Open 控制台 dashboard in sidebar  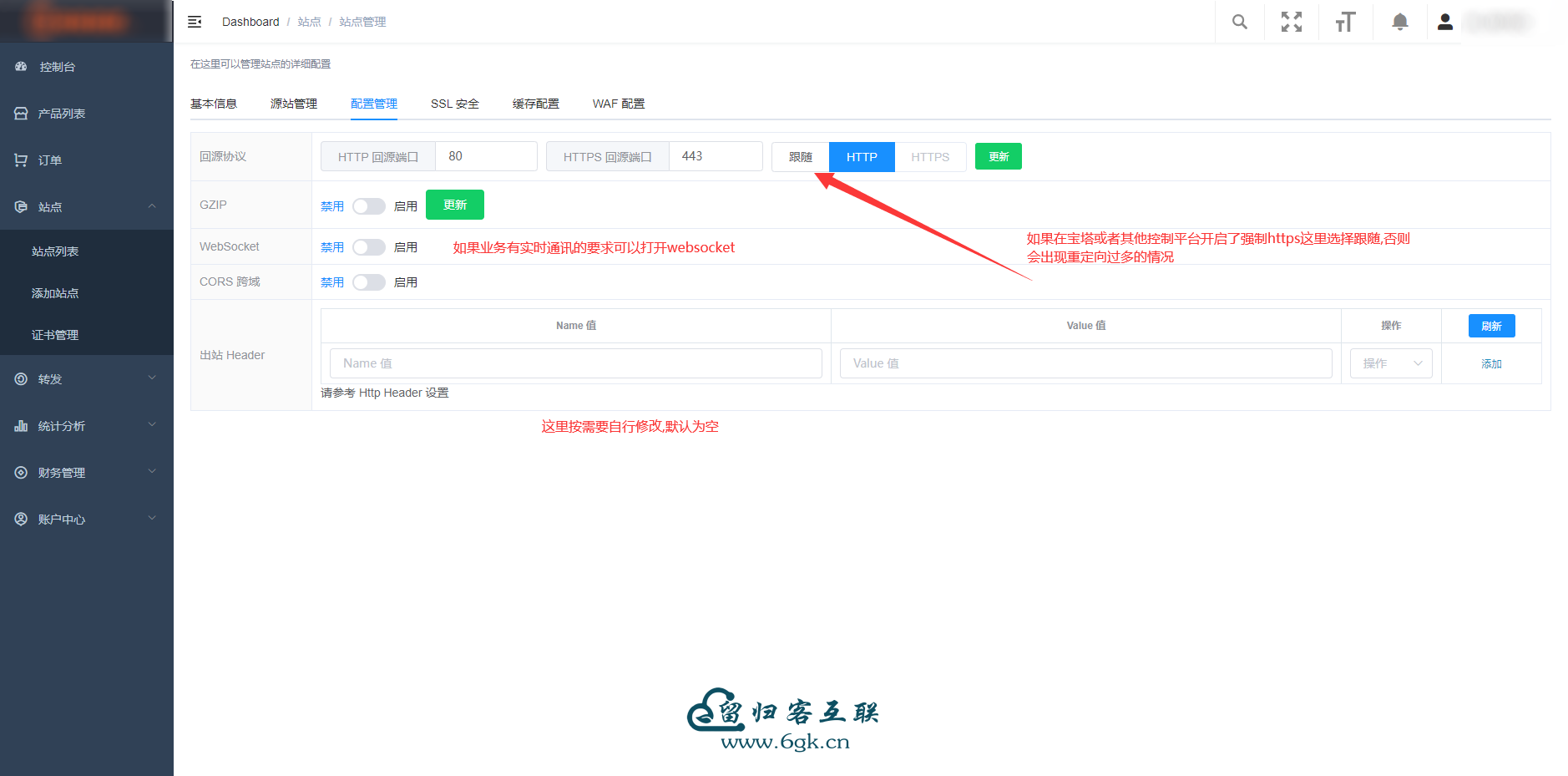click(57, 67)
